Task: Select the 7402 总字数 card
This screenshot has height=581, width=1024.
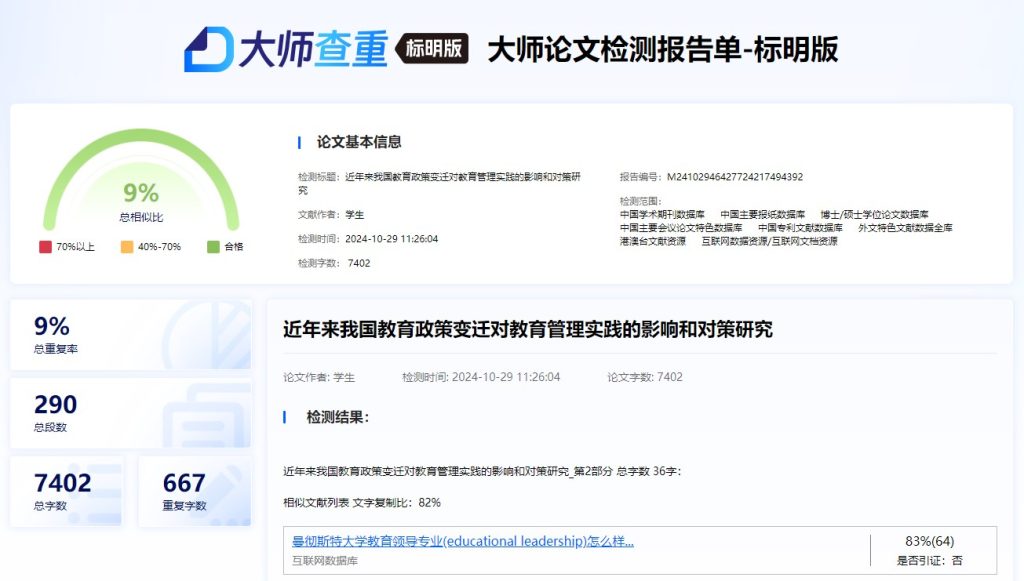Action: (66, 492)
